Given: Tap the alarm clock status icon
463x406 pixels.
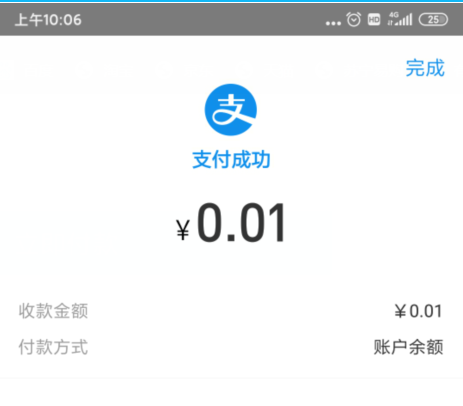Looking at the screenshot, I should [354, 19].
